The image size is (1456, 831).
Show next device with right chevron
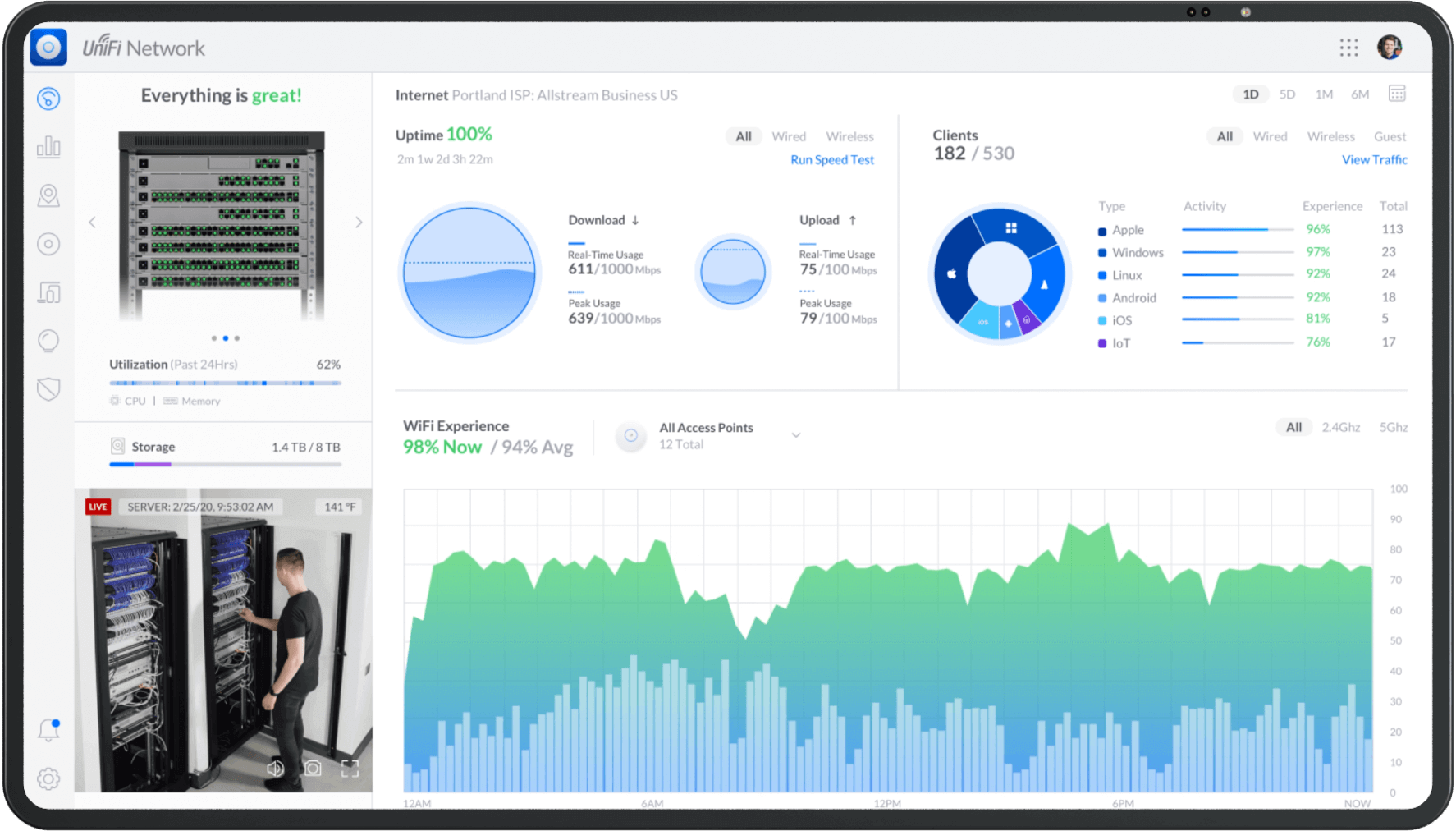click(x=359, y=223)
